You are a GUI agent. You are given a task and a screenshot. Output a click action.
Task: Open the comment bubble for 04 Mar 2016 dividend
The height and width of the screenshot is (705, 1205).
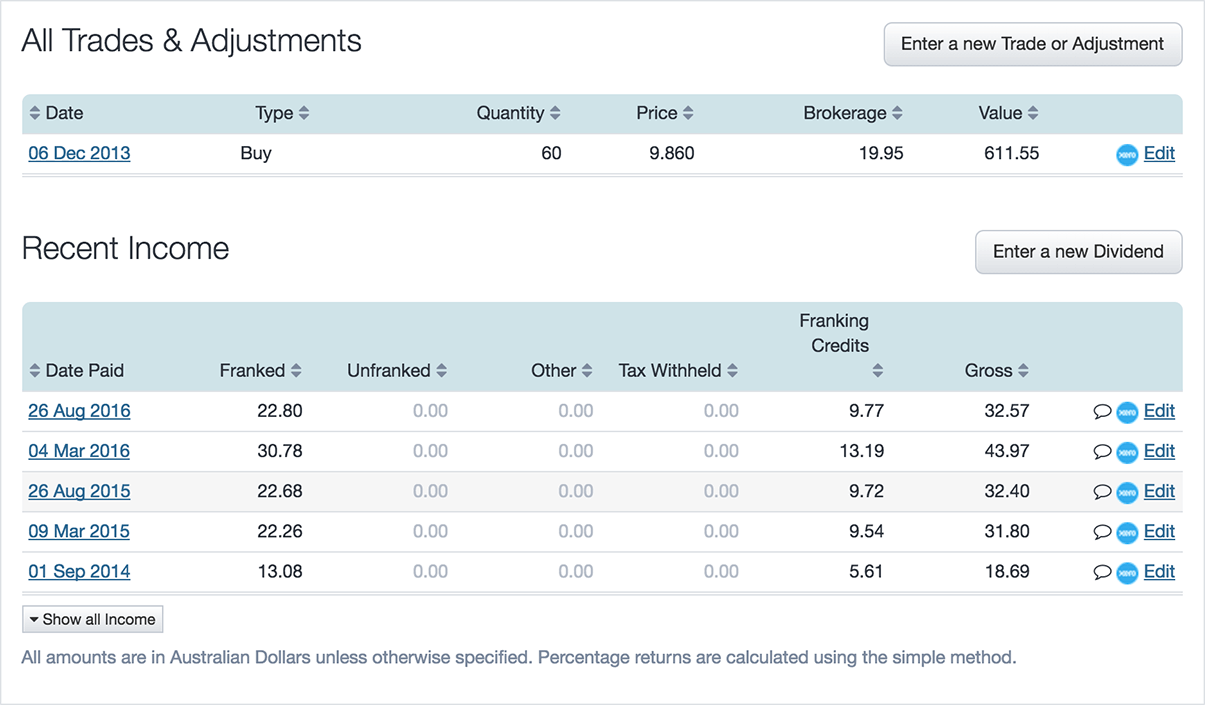pos(1102,452)
